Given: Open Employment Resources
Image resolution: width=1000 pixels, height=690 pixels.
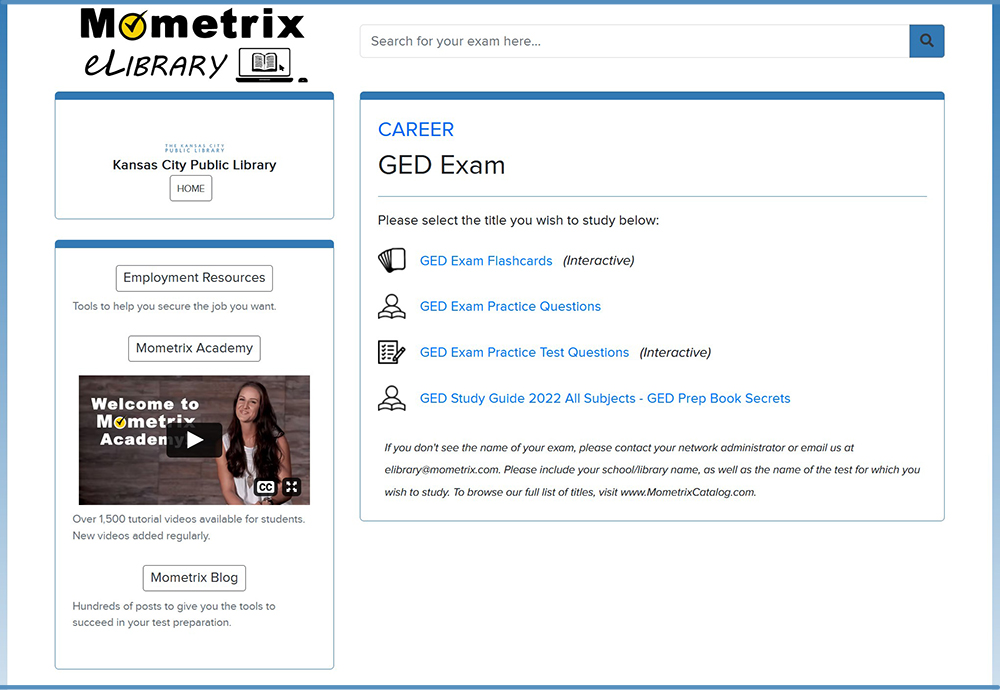Looking at the screenshot, I should [195, 278].
